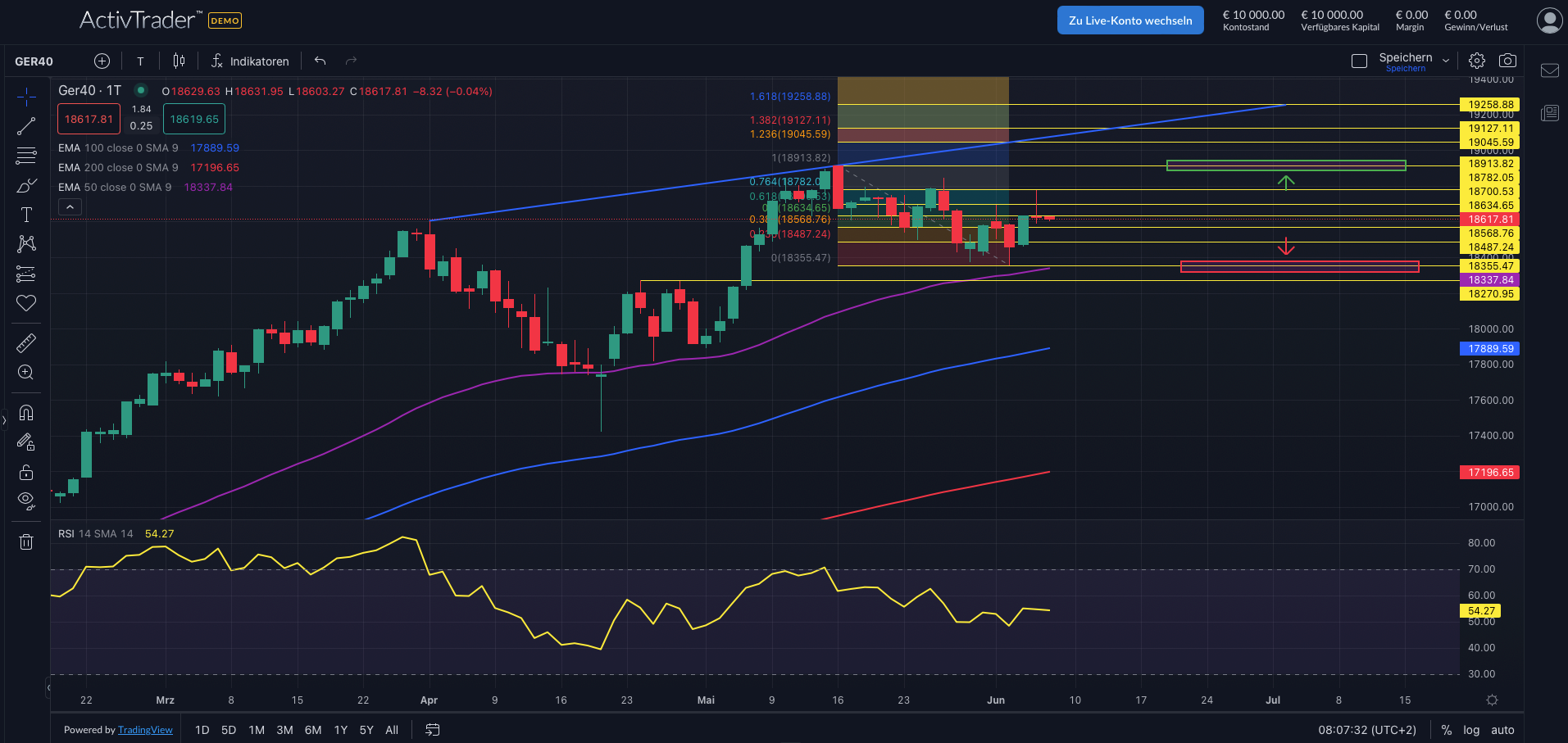Select the Trend Line drawing tool
Viewport: 1568px width, 743px height.
click(x=26, y=125)
